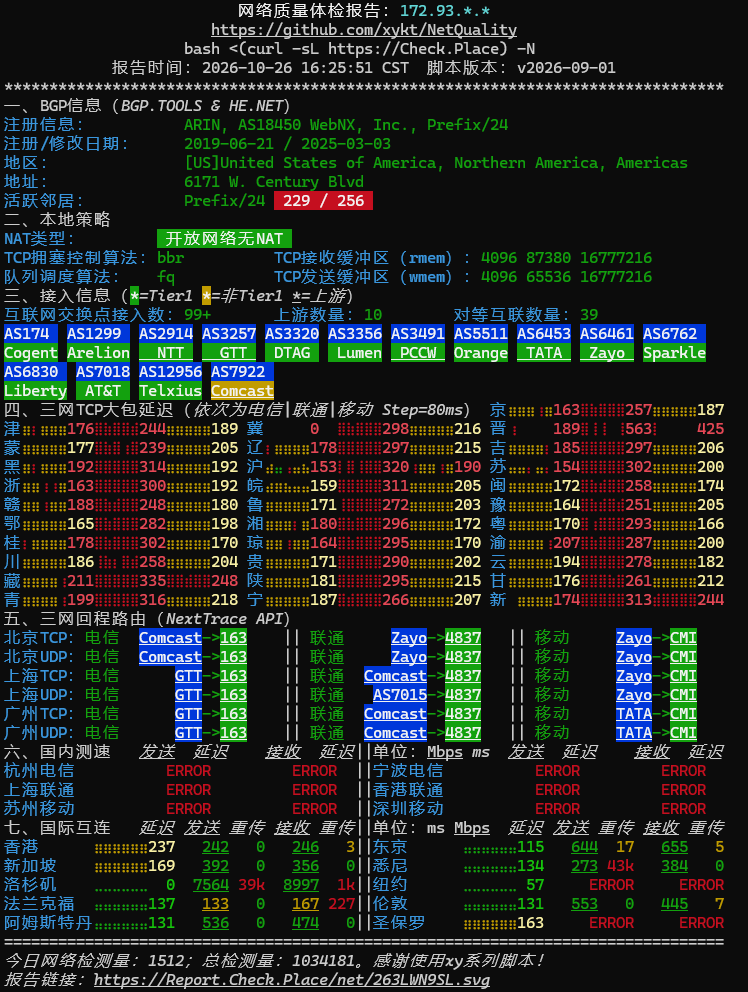Click the 553 send speed for 伦敦
This screenshot has width=748, height=992.
(x=584, y=903)
